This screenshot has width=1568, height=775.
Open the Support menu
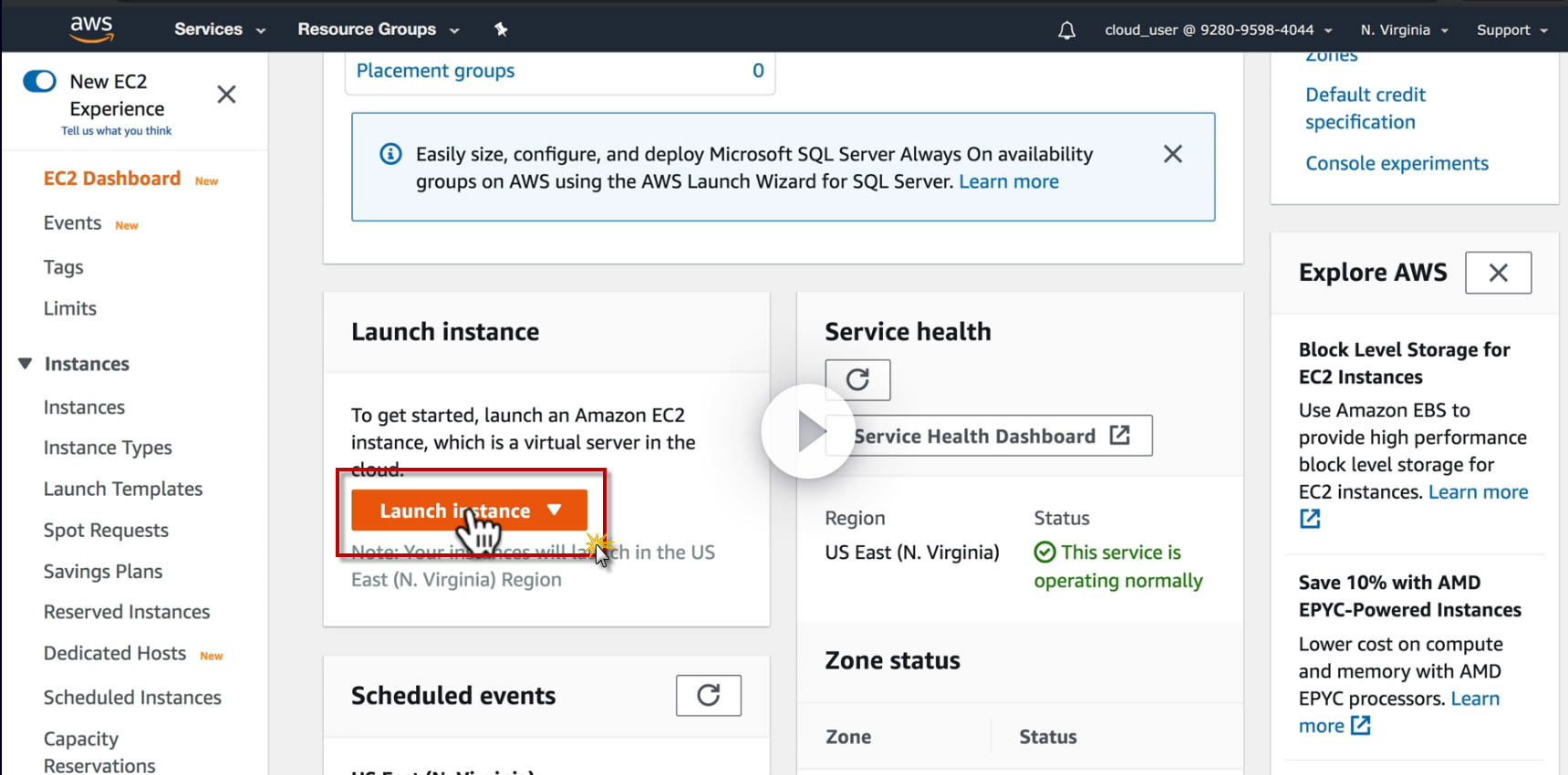coord(1511,30)
